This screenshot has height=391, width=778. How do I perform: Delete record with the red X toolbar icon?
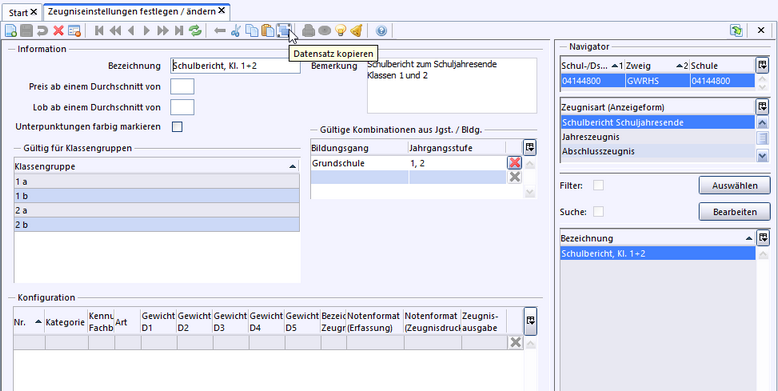59,31
